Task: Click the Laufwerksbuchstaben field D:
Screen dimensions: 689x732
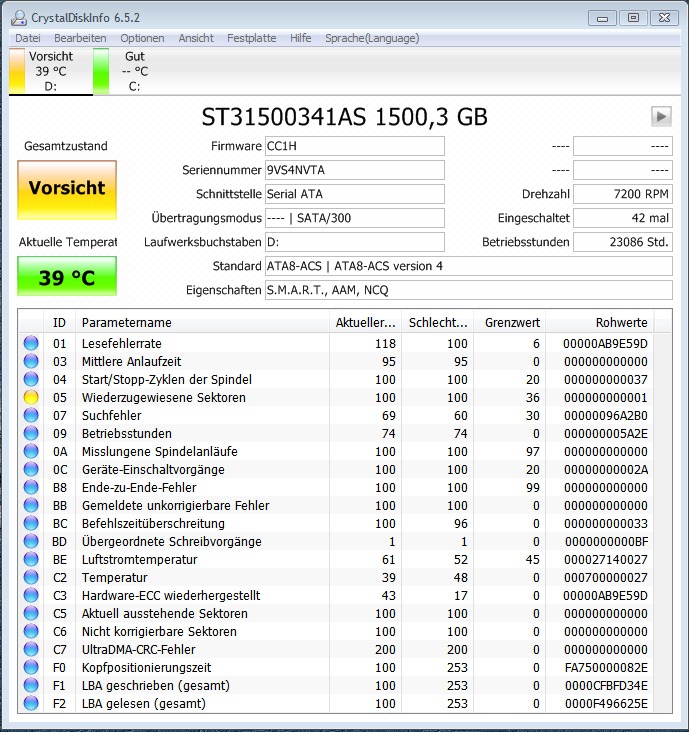Action: click(x=355, y=242)
